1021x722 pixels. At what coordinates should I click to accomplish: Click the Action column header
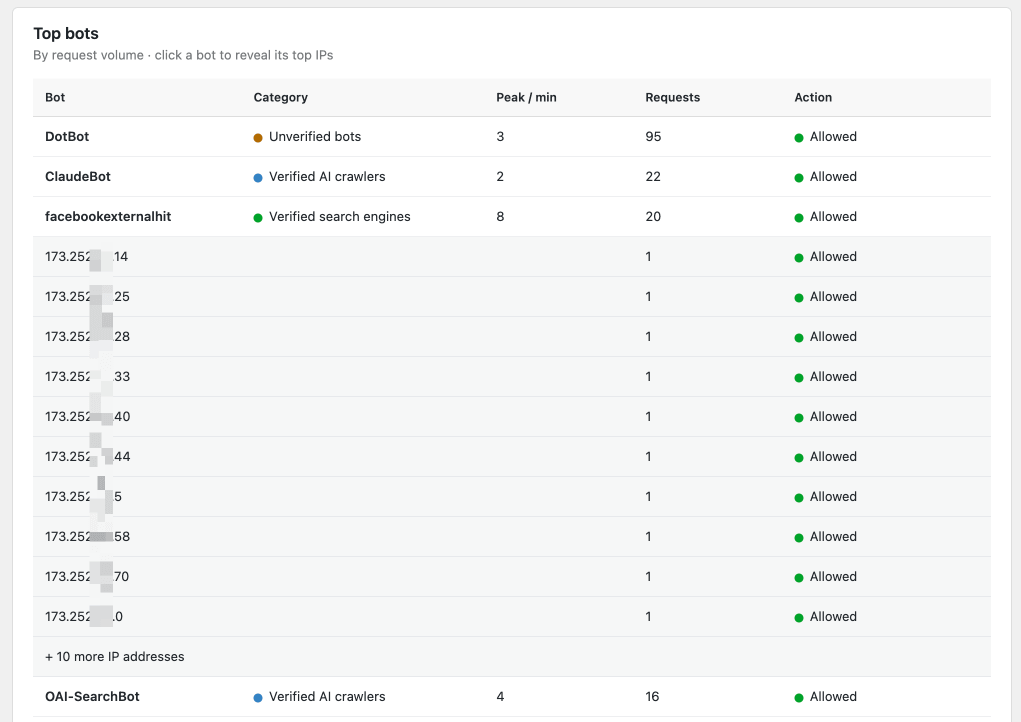(813, 98)
